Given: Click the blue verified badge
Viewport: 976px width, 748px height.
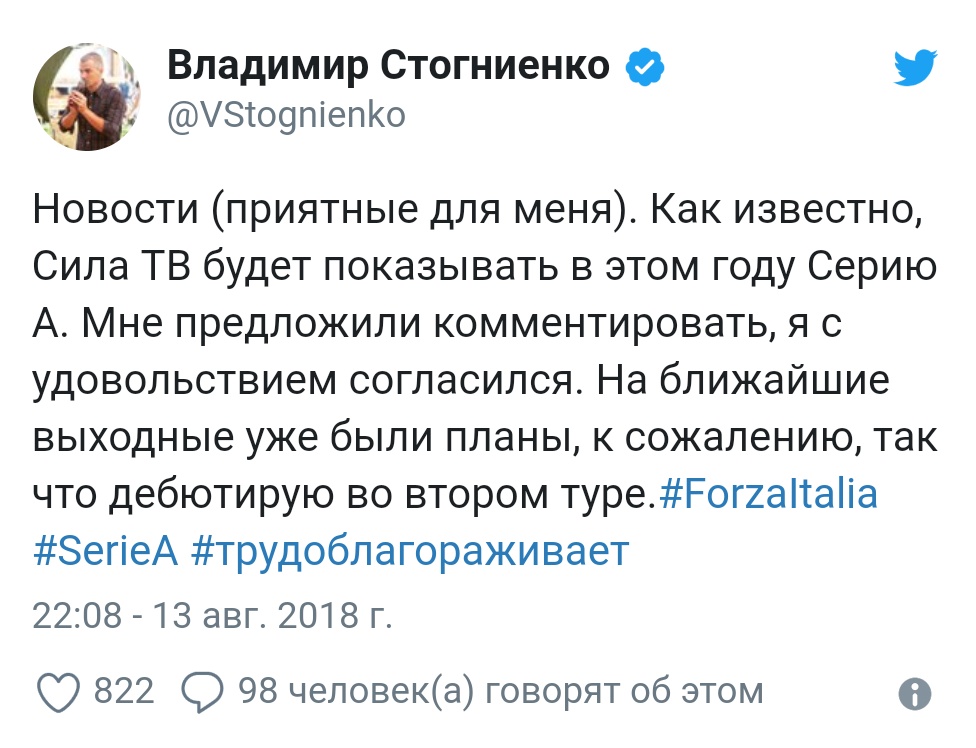Looking at the screenshot, I should 645,67.
